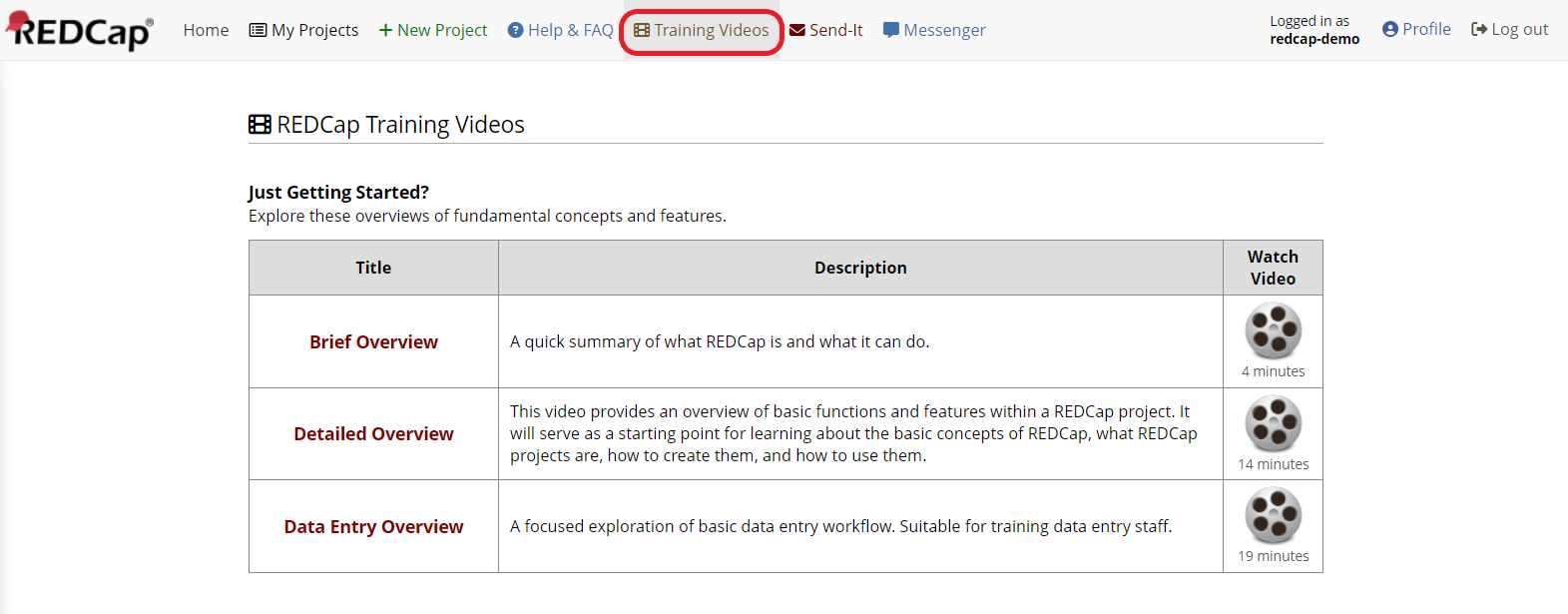This screenshot has width=1568, height=614.
Task: Create a New Project
Action: coord(433,30)
